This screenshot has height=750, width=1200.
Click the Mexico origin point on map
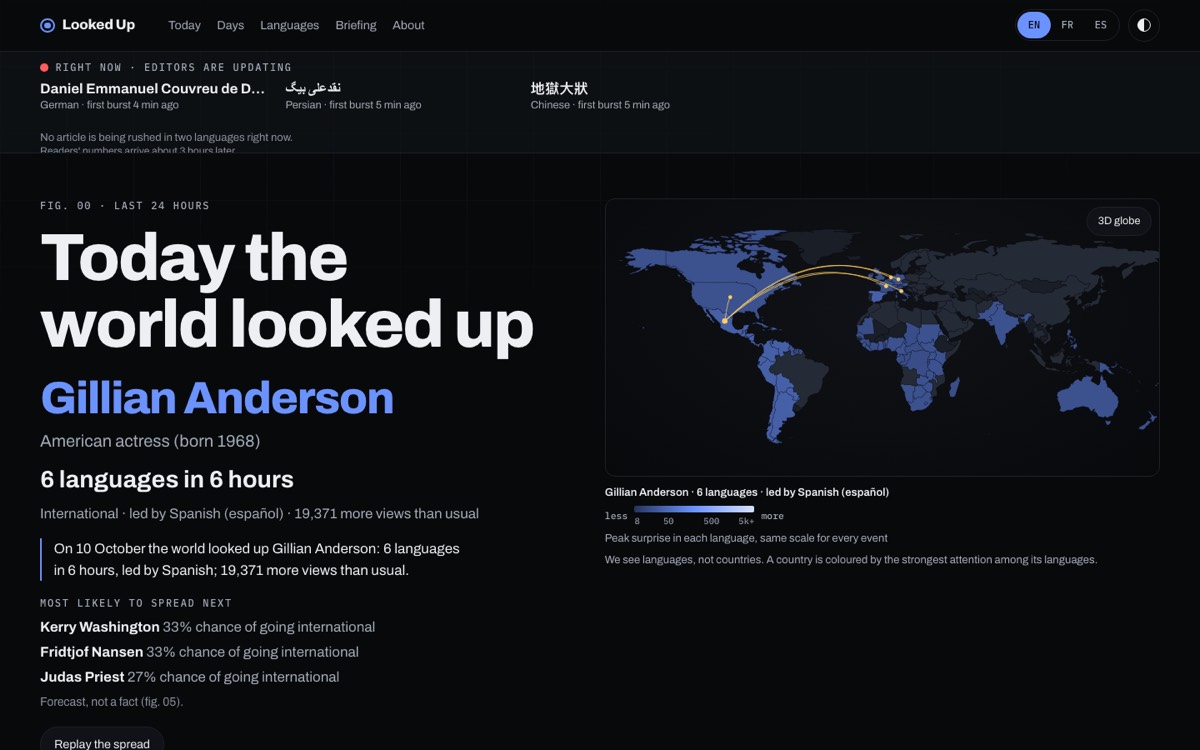(x=724, y=321)
